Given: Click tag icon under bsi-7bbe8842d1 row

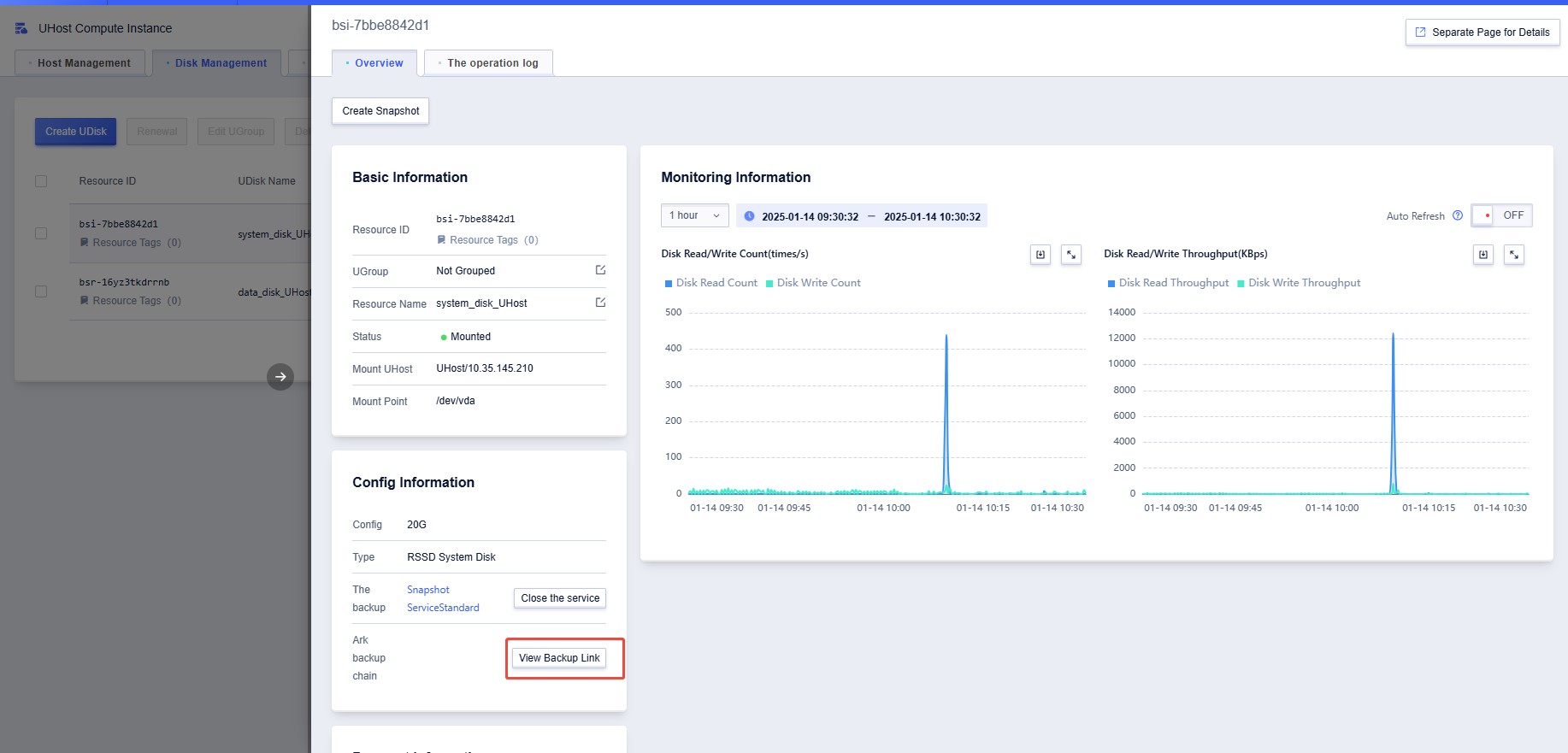Looking at the screenshot, I should tap(84, 243).
